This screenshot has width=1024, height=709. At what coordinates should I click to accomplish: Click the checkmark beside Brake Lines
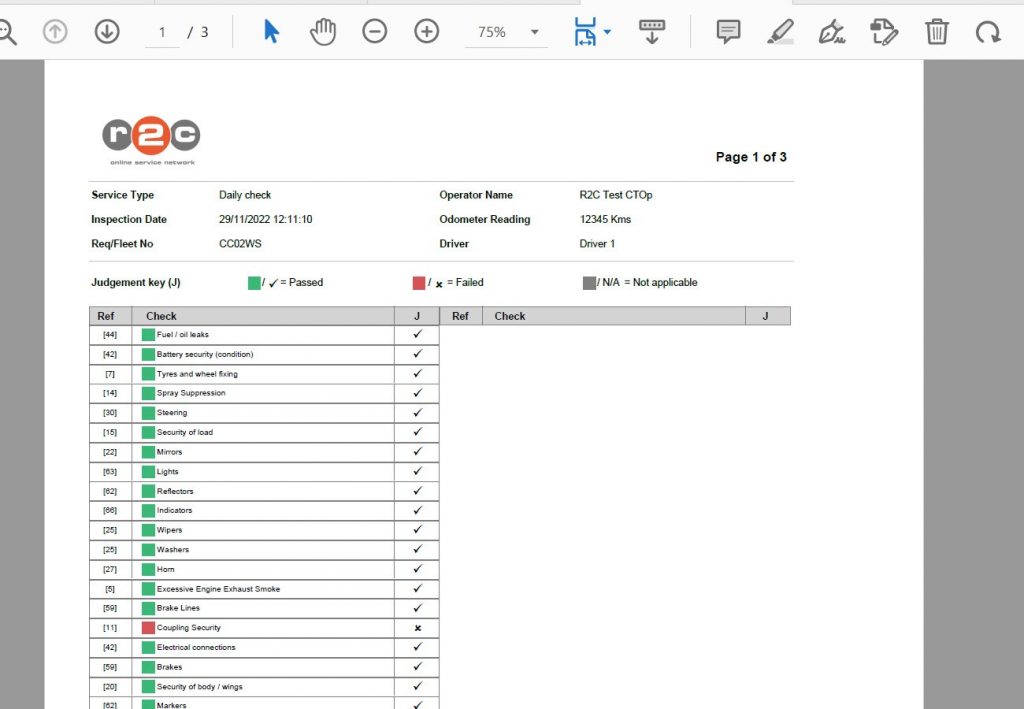coord(416,608)
